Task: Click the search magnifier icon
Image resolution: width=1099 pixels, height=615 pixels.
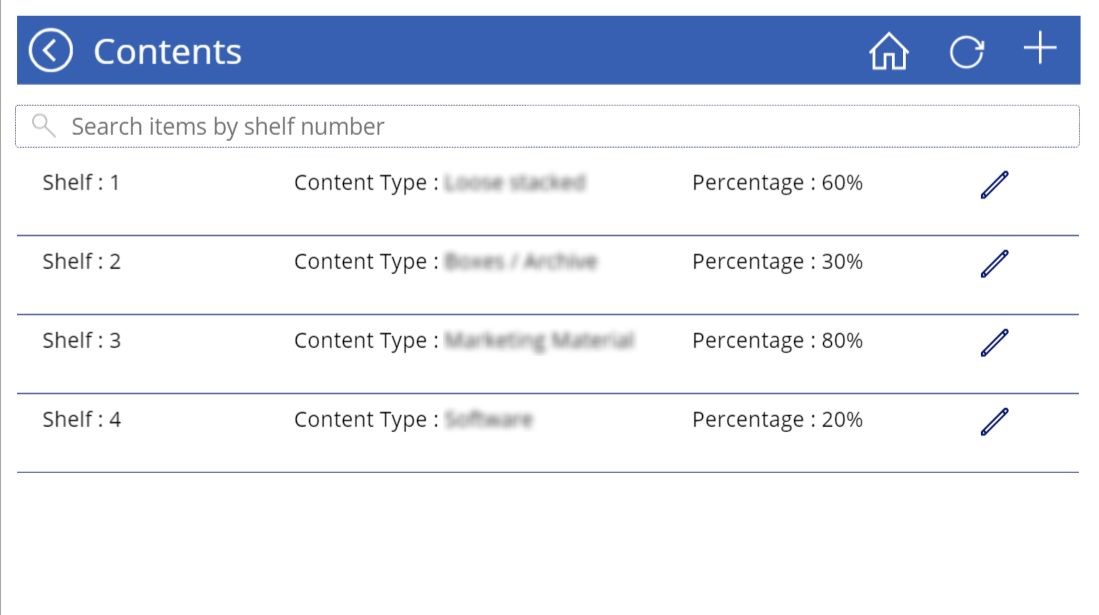Action: pyautogui.click(x=43, y=126)
